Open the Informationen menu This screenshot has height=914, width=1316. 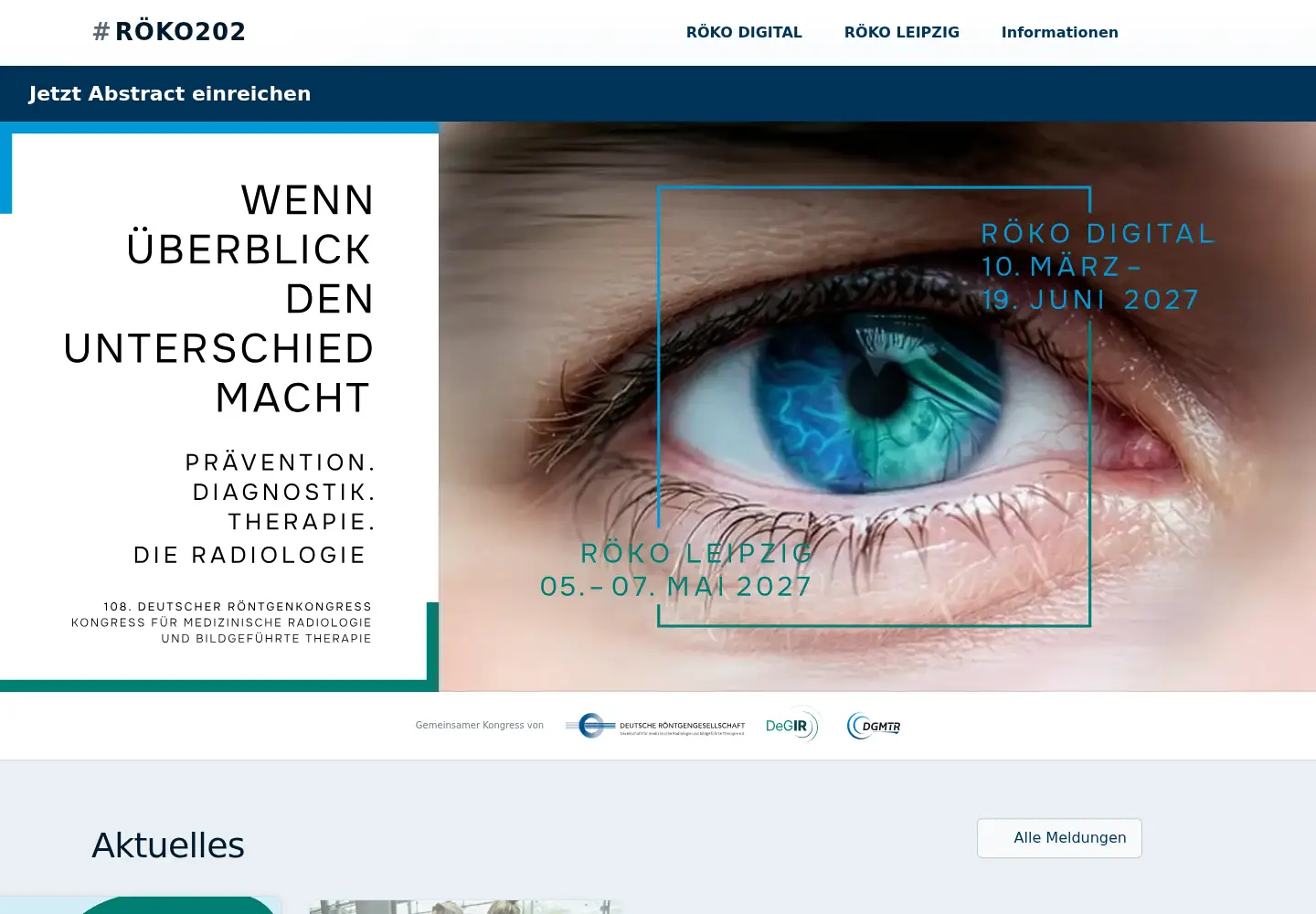(x=1060, y=32)
